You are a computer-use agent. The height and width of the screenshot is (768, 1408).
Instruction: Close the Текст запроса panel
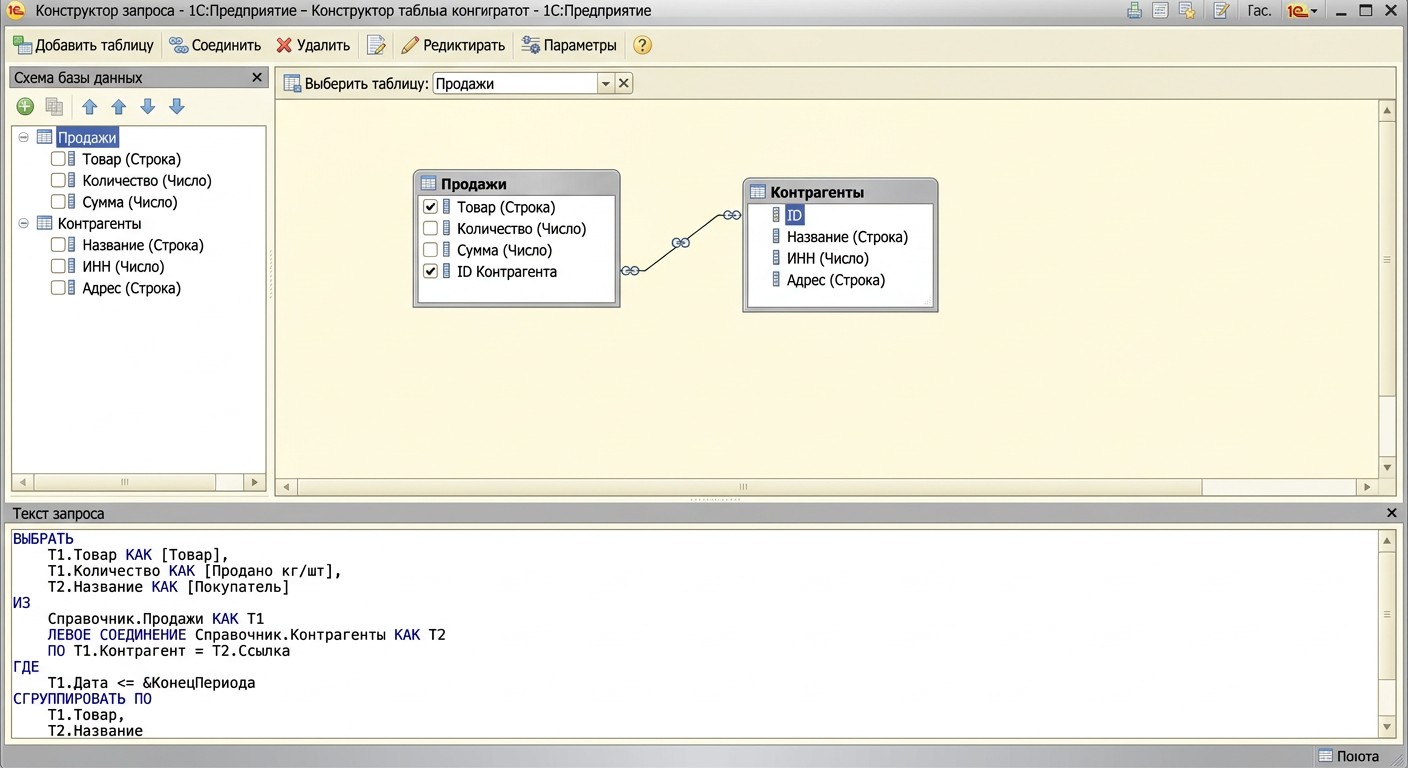tap(1392, 513)
